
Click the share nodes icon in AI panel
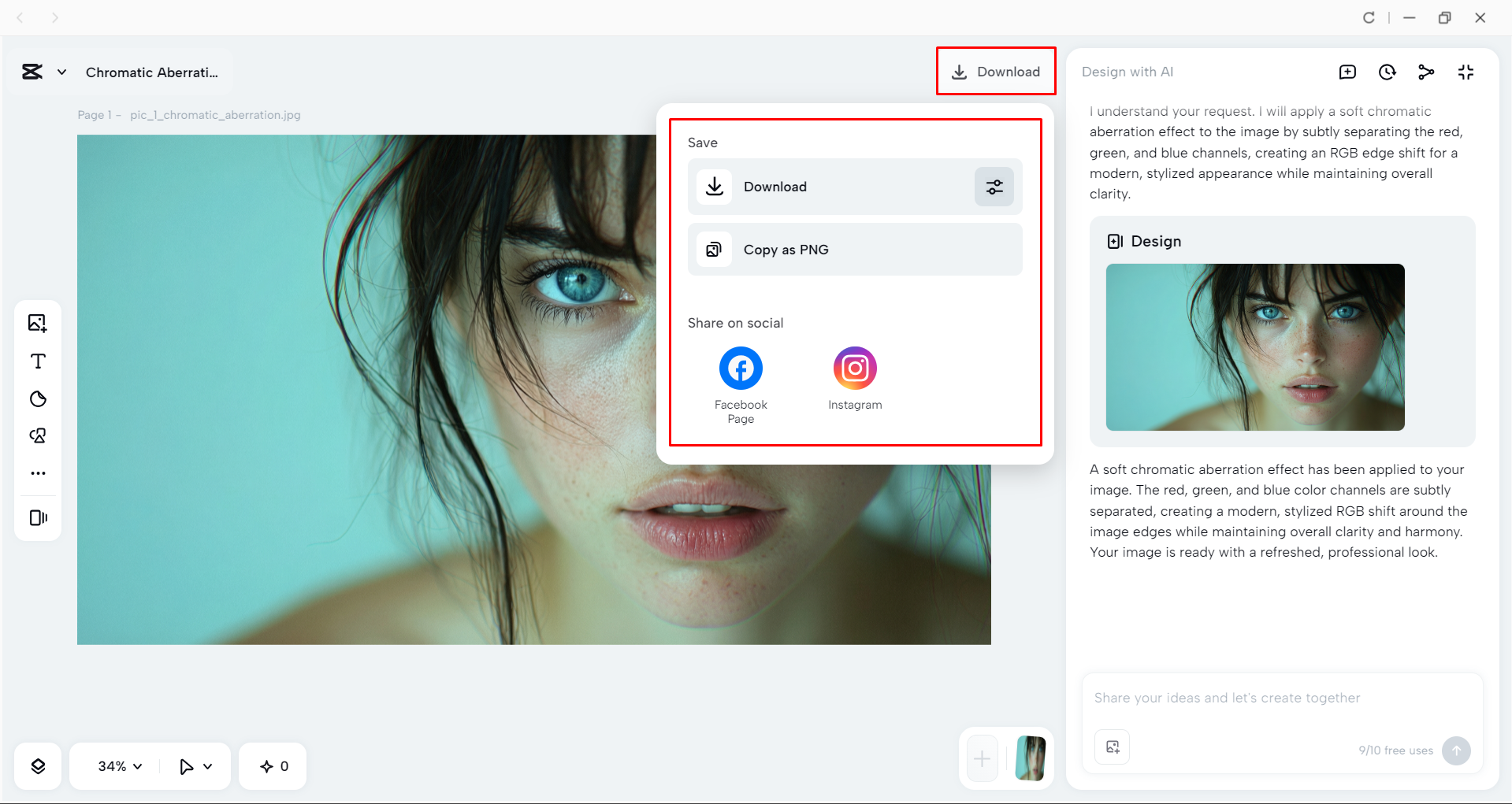tap(1426, 72)
